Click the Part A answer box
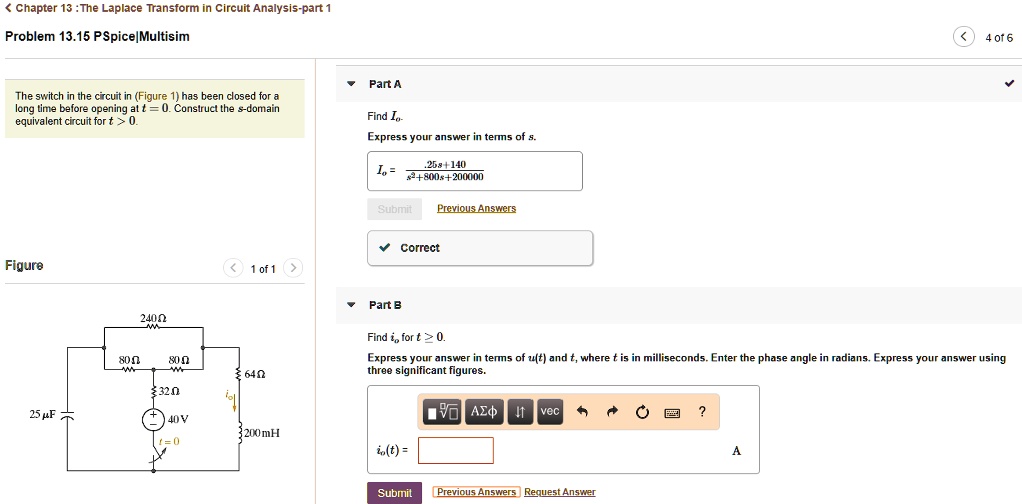This screenshot has width=1022, height=504. pos(475,171)
